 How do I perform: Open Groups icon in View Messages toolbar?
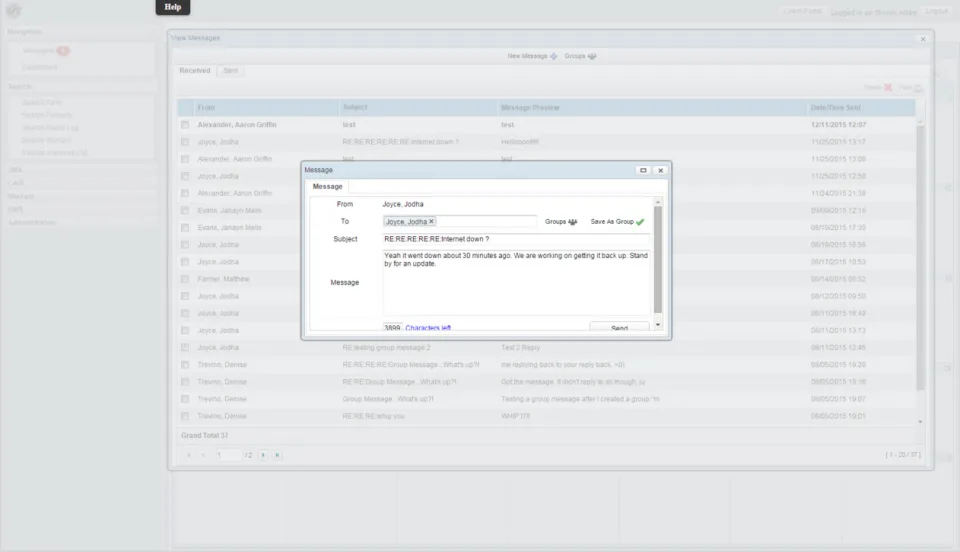click(591, 56)
